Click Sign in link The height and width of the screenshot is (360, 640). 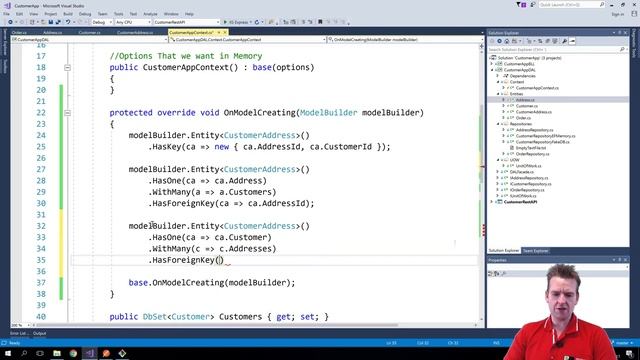tap(618, 14)
